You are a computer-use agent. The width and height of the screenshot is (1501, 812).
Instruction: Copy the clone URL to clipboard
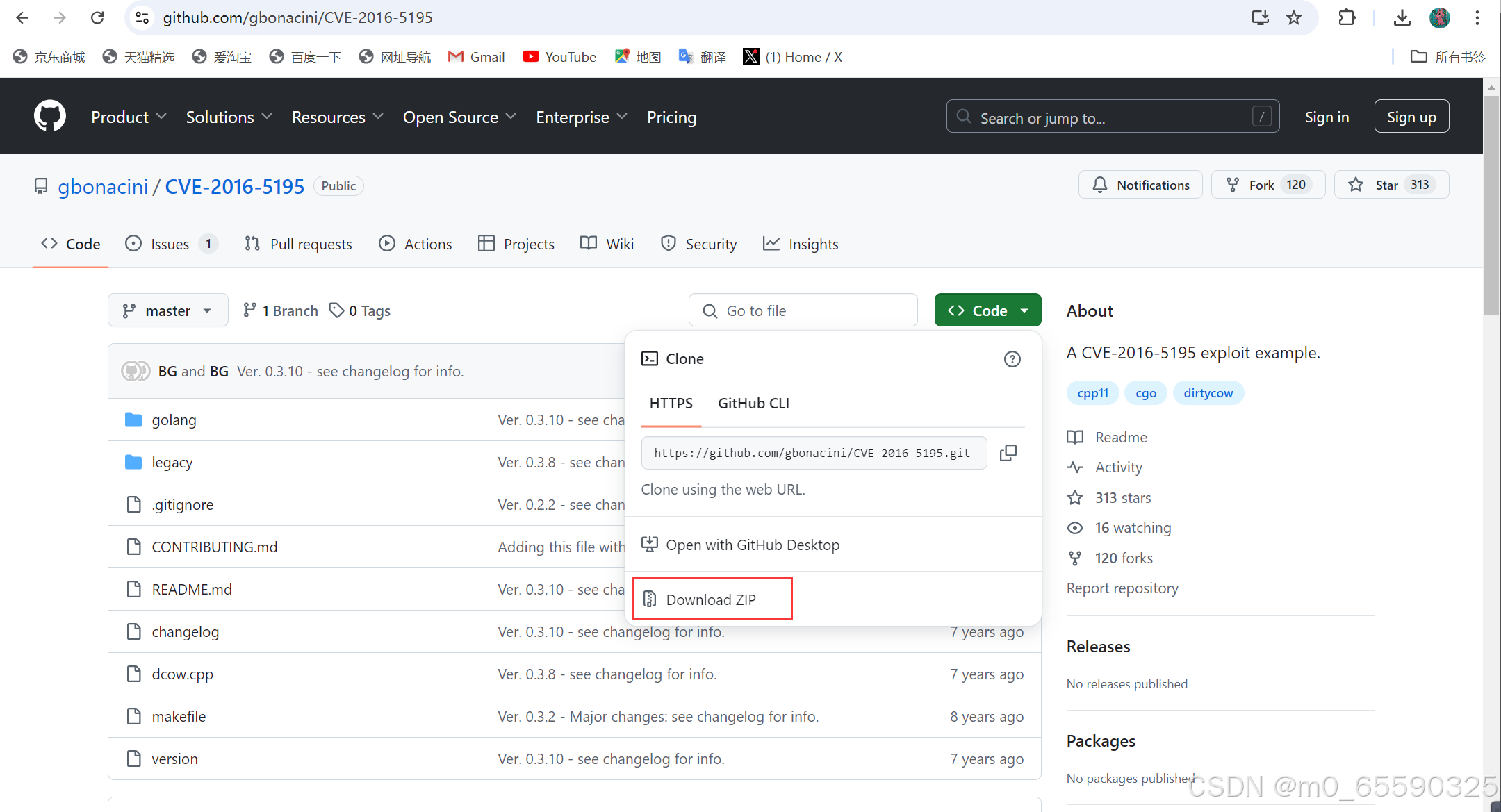(1008, 453)
